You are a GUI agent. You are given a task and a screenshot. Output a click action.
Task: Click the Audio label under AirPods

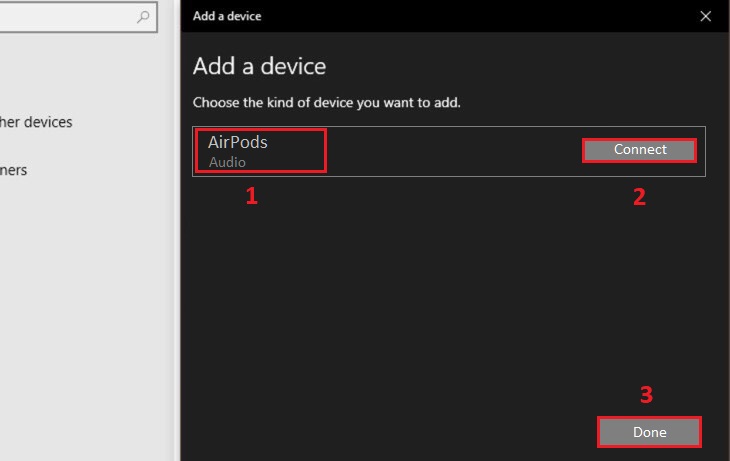pos(227,162)
